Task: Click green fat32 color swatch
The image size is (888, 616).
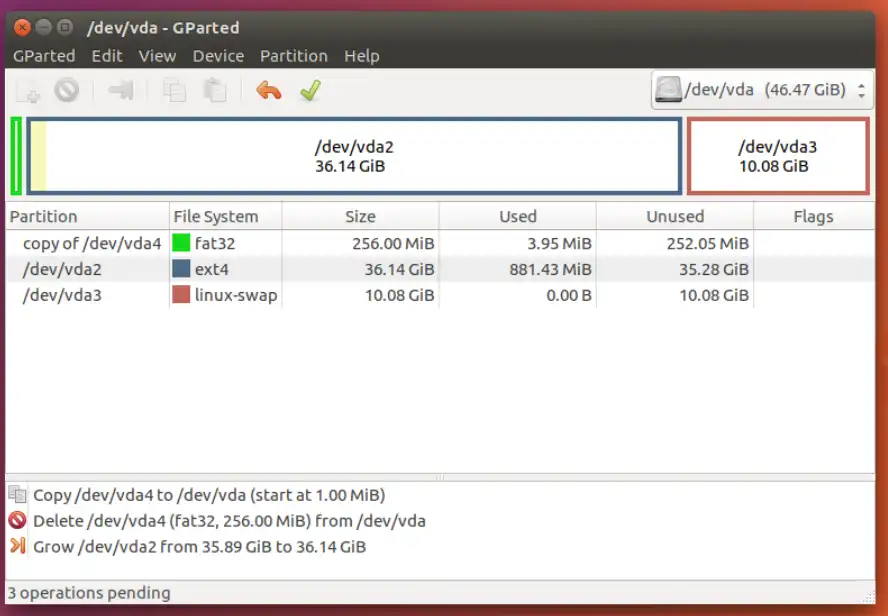Action: coord(181,243)
